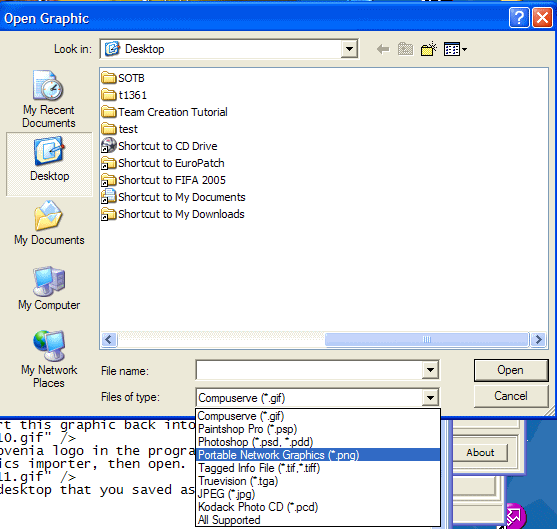
Task: Click inside the File name field
Action: (309, 370)
